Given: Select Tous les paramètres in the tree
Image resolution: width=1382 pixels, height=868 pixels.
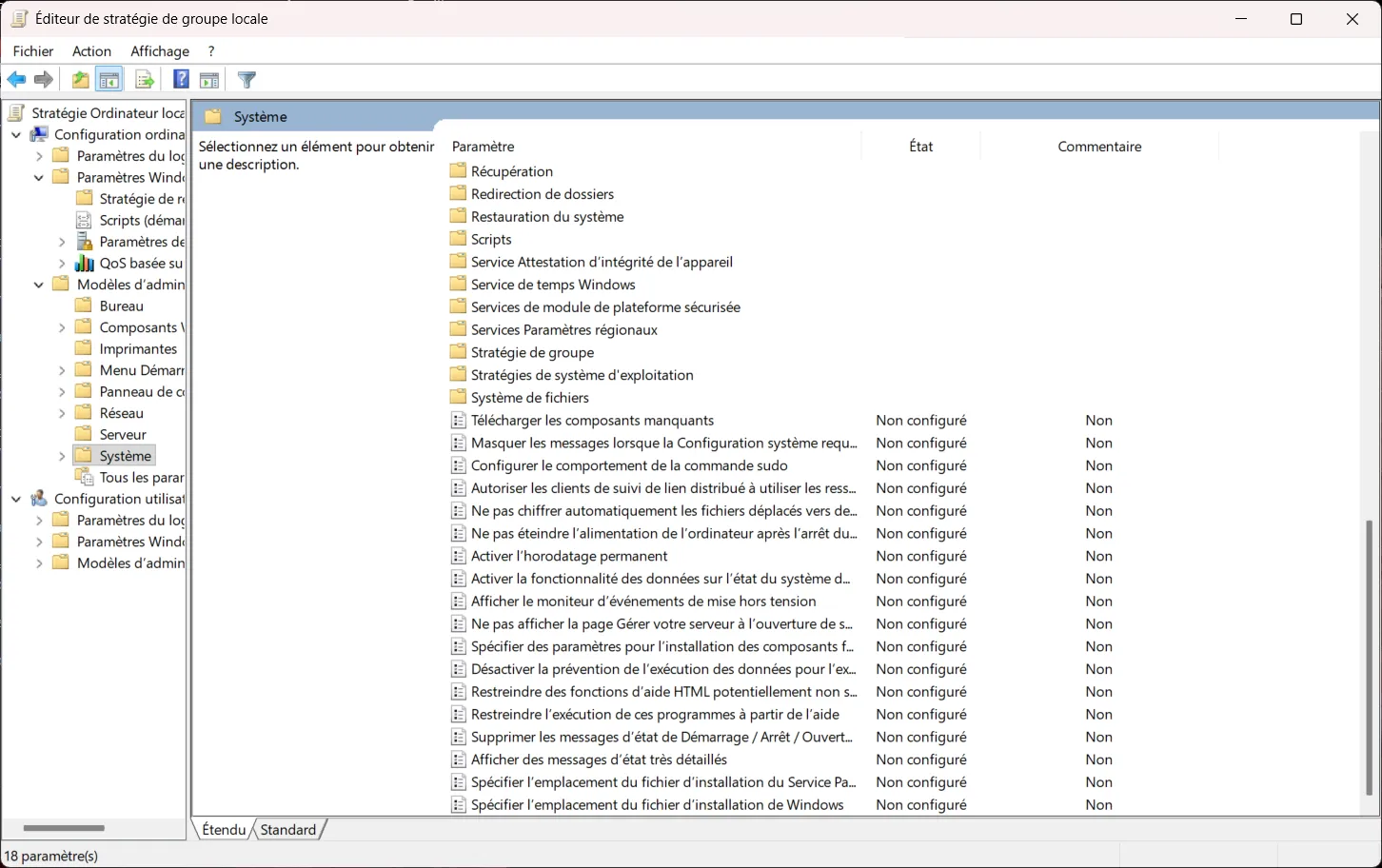Looking at the screenshot, I should pos(138,477).
